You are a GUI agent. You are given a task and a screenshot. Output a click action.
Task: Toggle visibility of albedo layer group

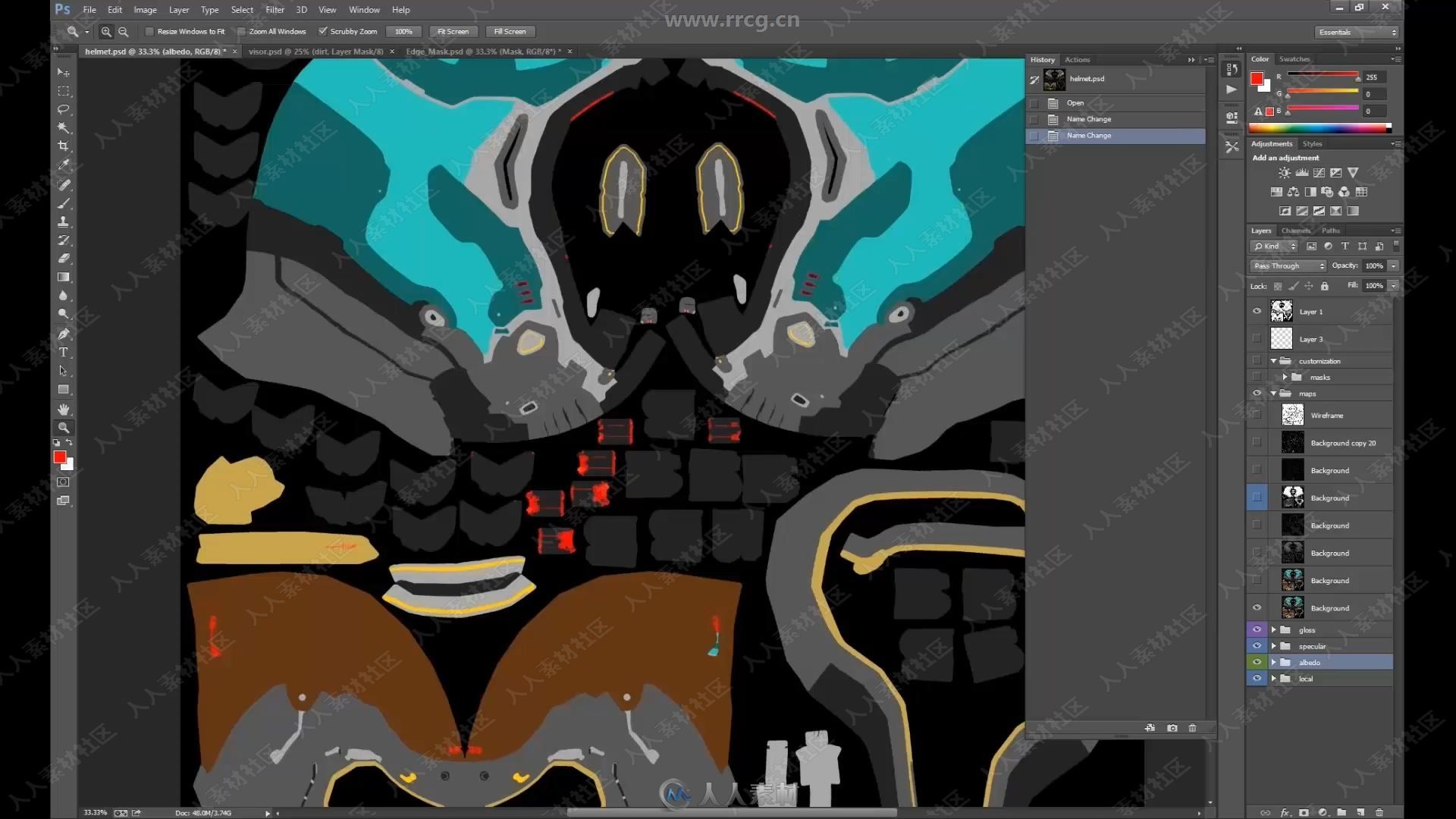1257,662
